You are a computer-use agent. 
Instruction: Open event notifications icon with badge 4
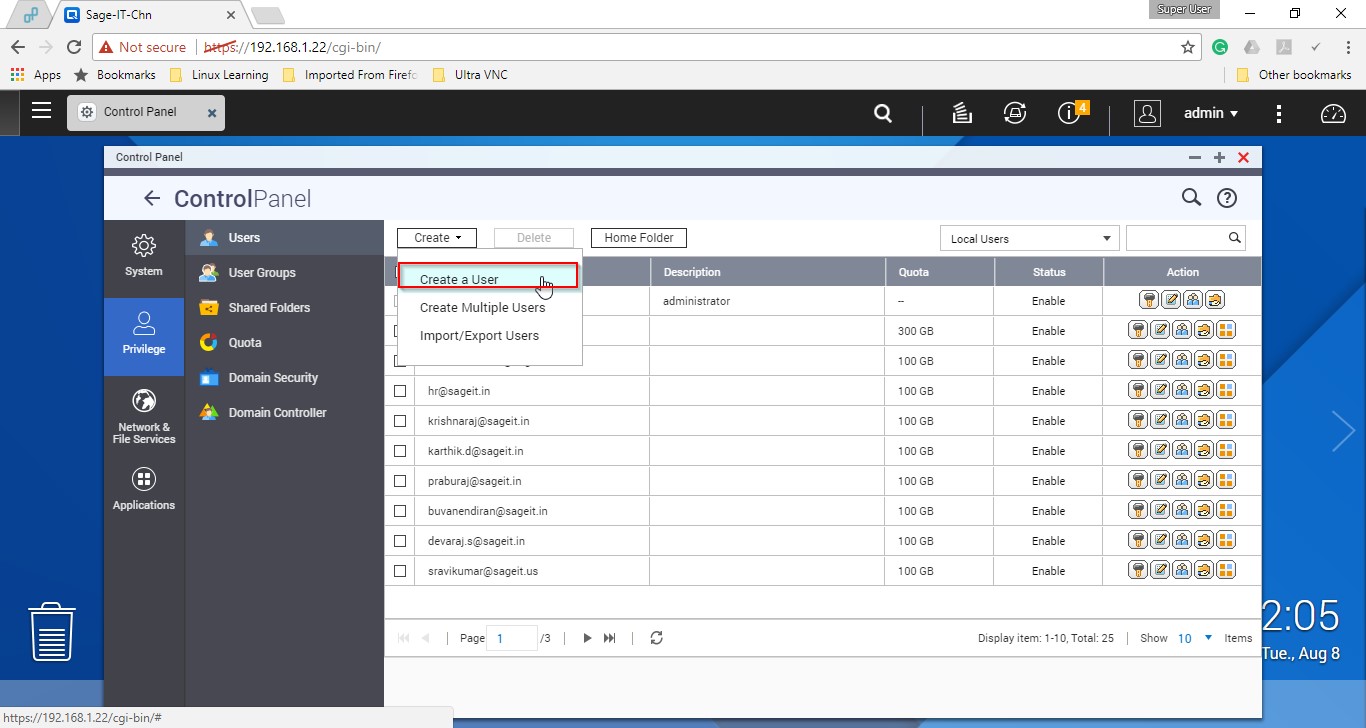[1069, 114]
